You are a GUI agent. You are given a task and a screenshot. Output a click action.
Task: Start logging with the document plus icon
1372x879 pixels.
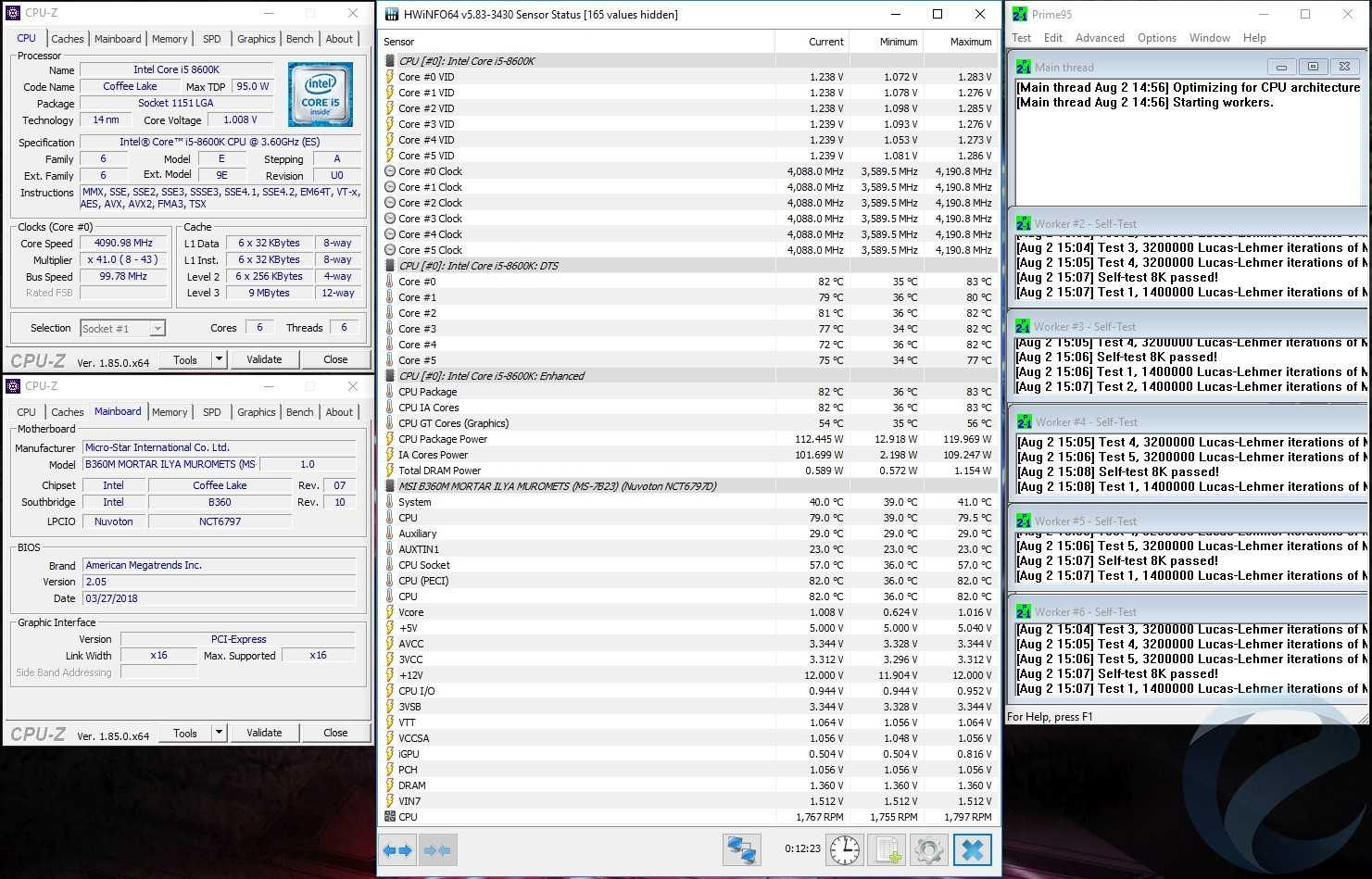[x=887, y=849]
